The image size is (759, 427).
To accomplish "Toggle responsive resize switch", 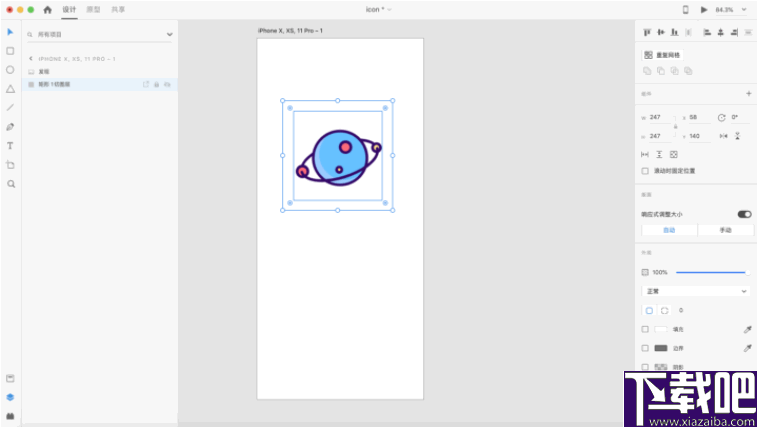I will 744,214.
